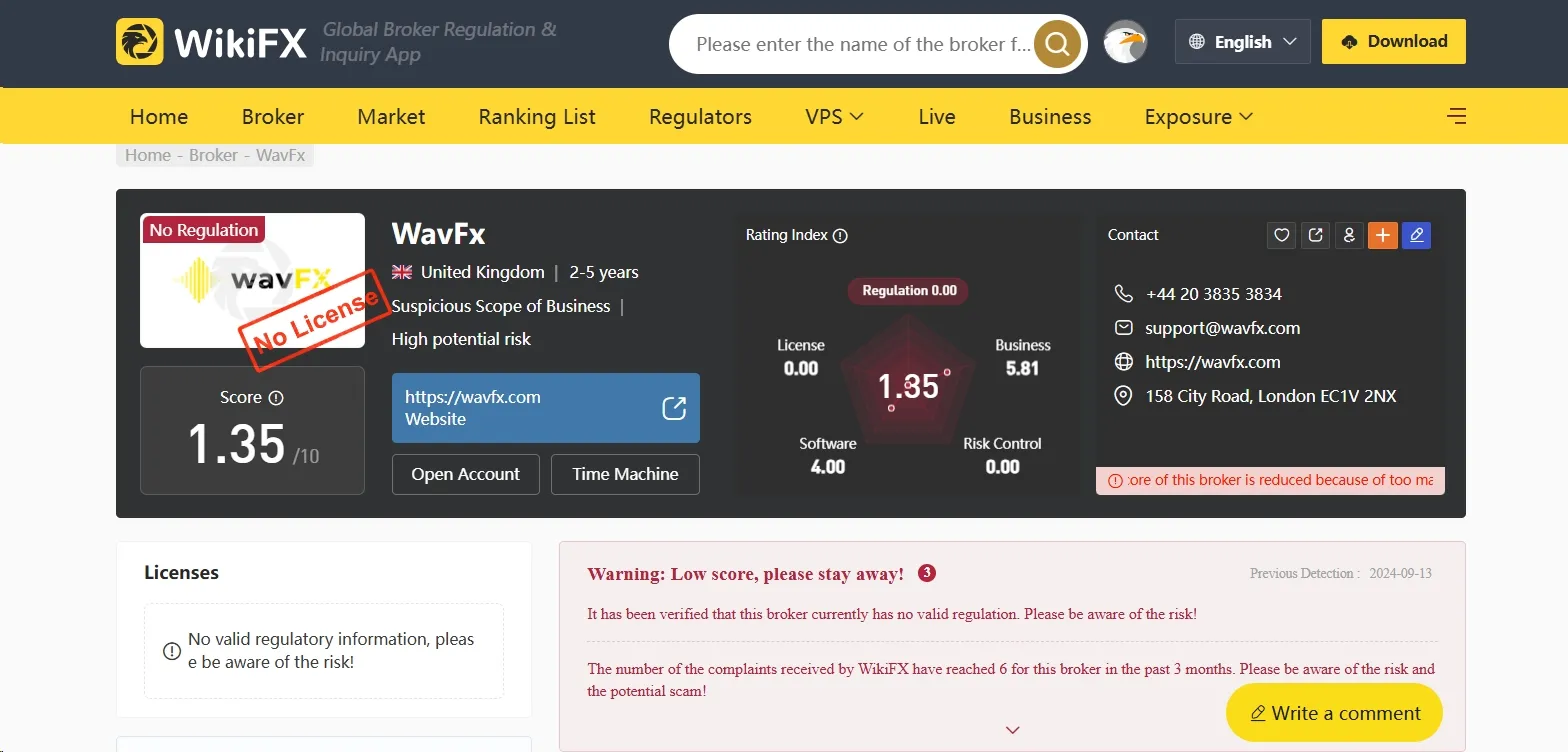Click the High potential risk tag
This screenshot has width=1568, height=752.
461,339
